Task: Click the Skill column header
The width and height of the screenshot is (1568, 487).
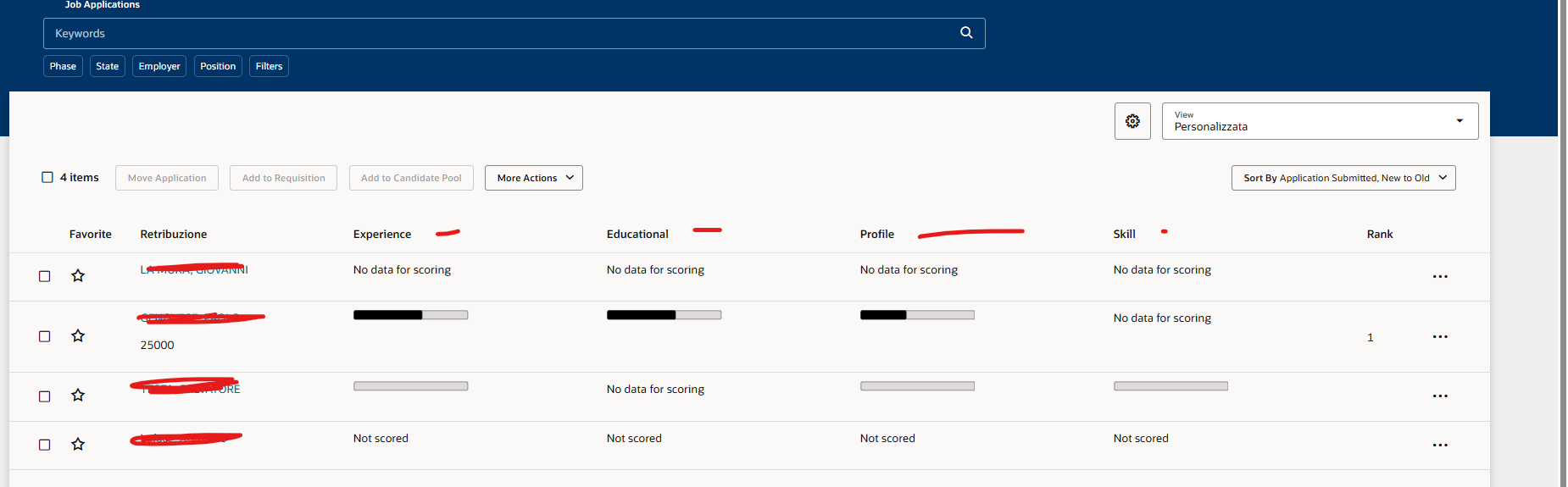Action: click(1125, 234)
